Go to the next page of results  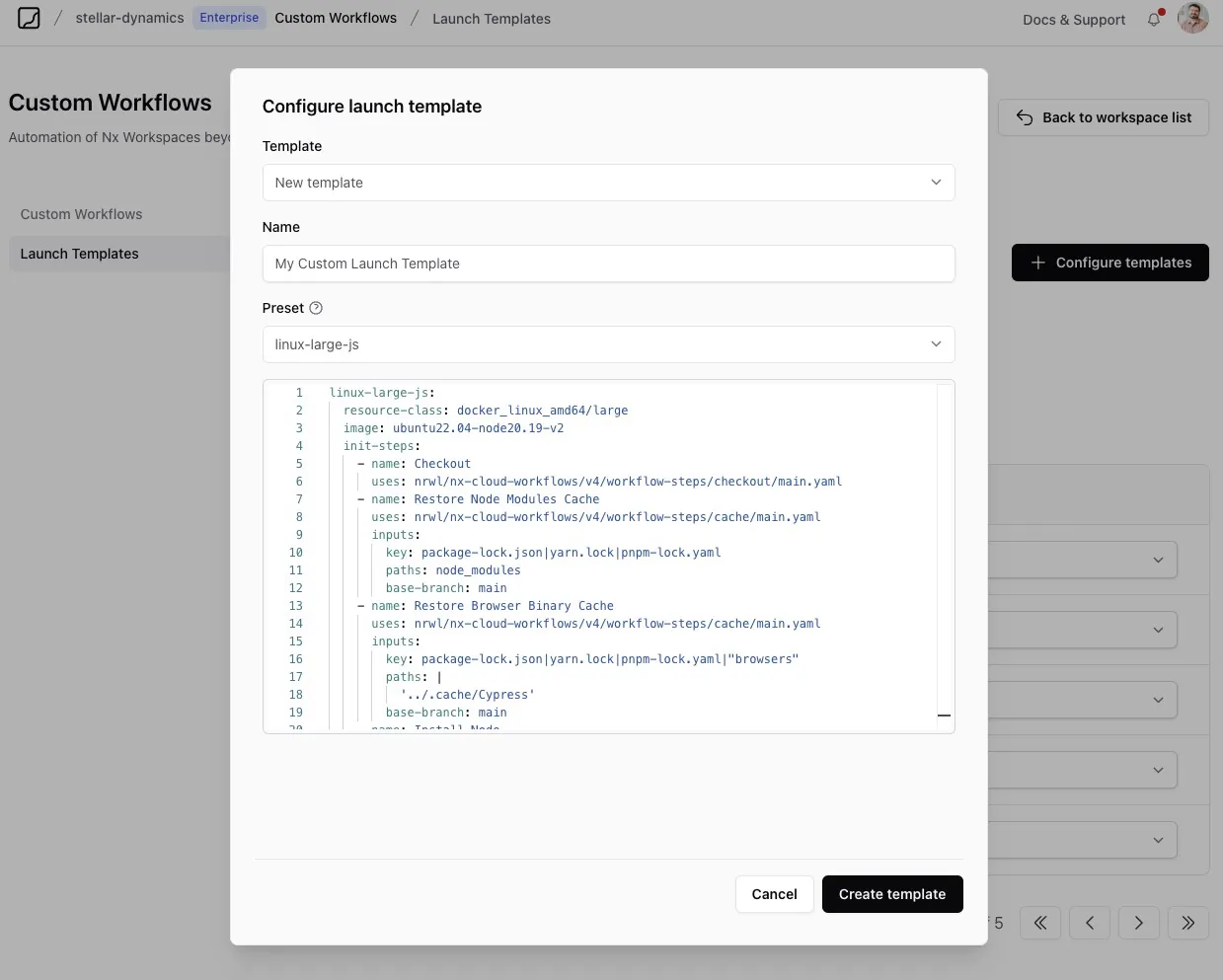(1138, 922)
